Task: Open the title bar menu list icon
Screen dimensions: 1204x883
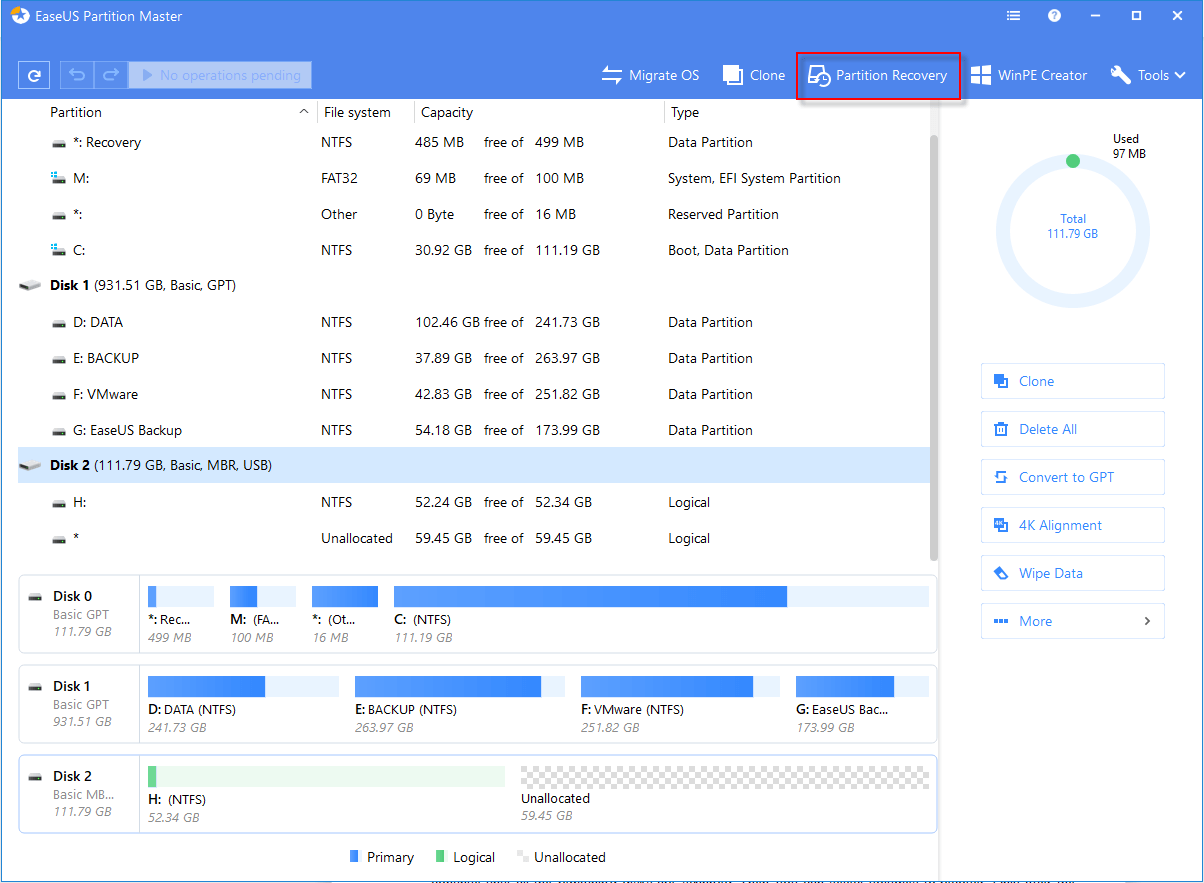Action: pyautogui.click(x=1014, y=16)
